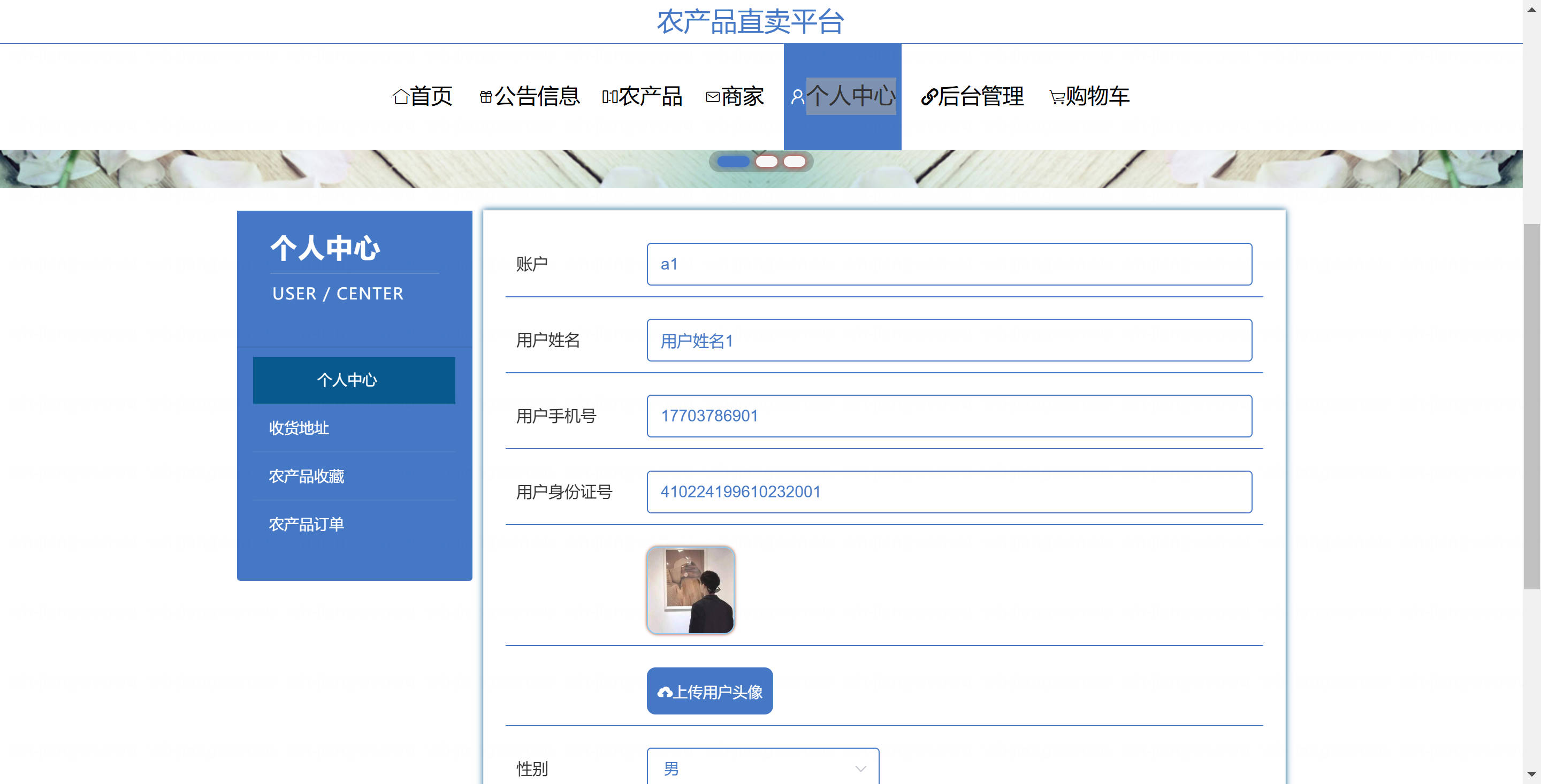Click the gift icon beside 公告信息

click(x=486, y=96)
